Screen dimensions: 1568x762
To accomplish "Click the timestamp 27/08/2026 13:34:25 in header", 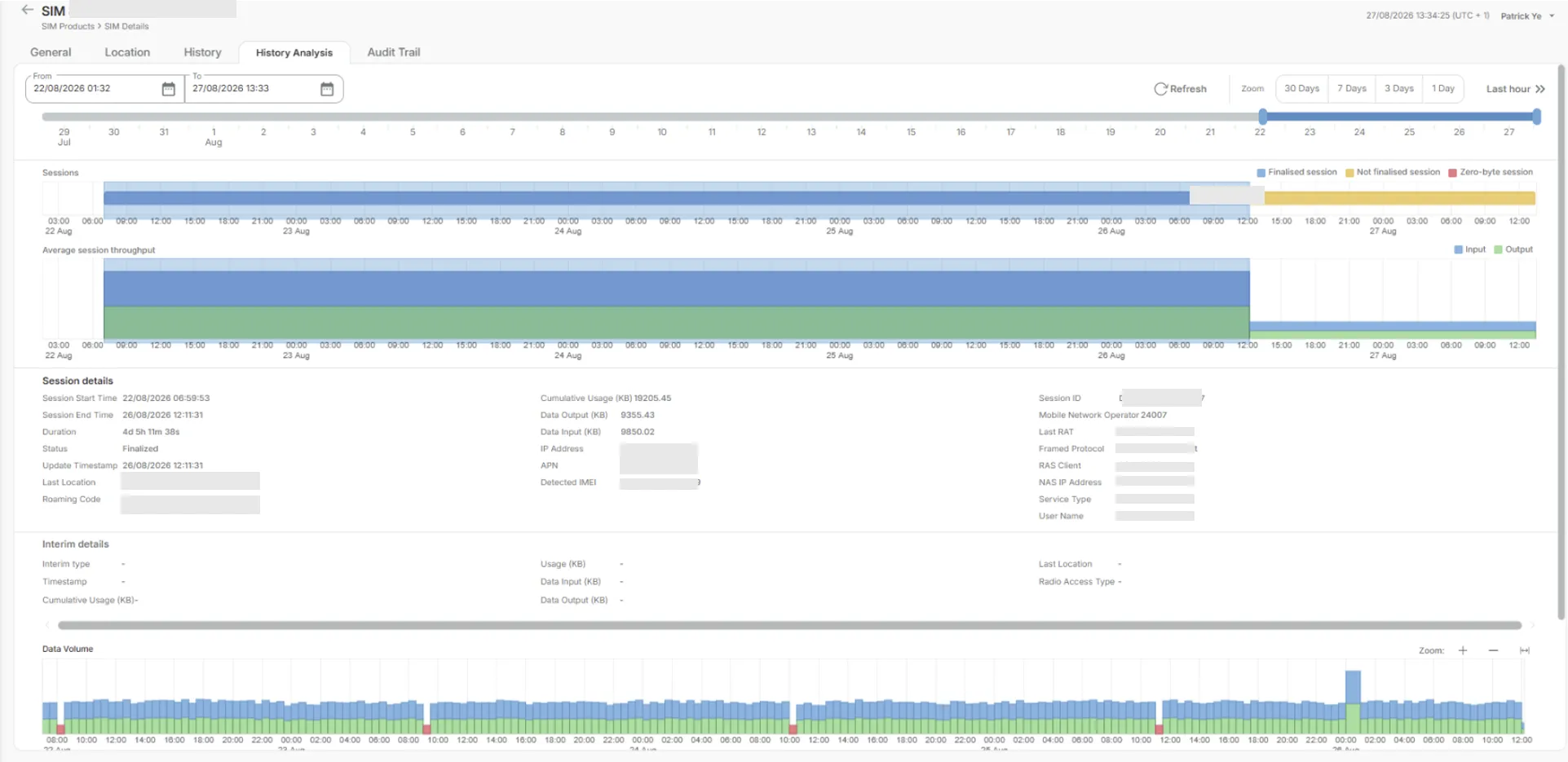I will (x=1428, y=15).
